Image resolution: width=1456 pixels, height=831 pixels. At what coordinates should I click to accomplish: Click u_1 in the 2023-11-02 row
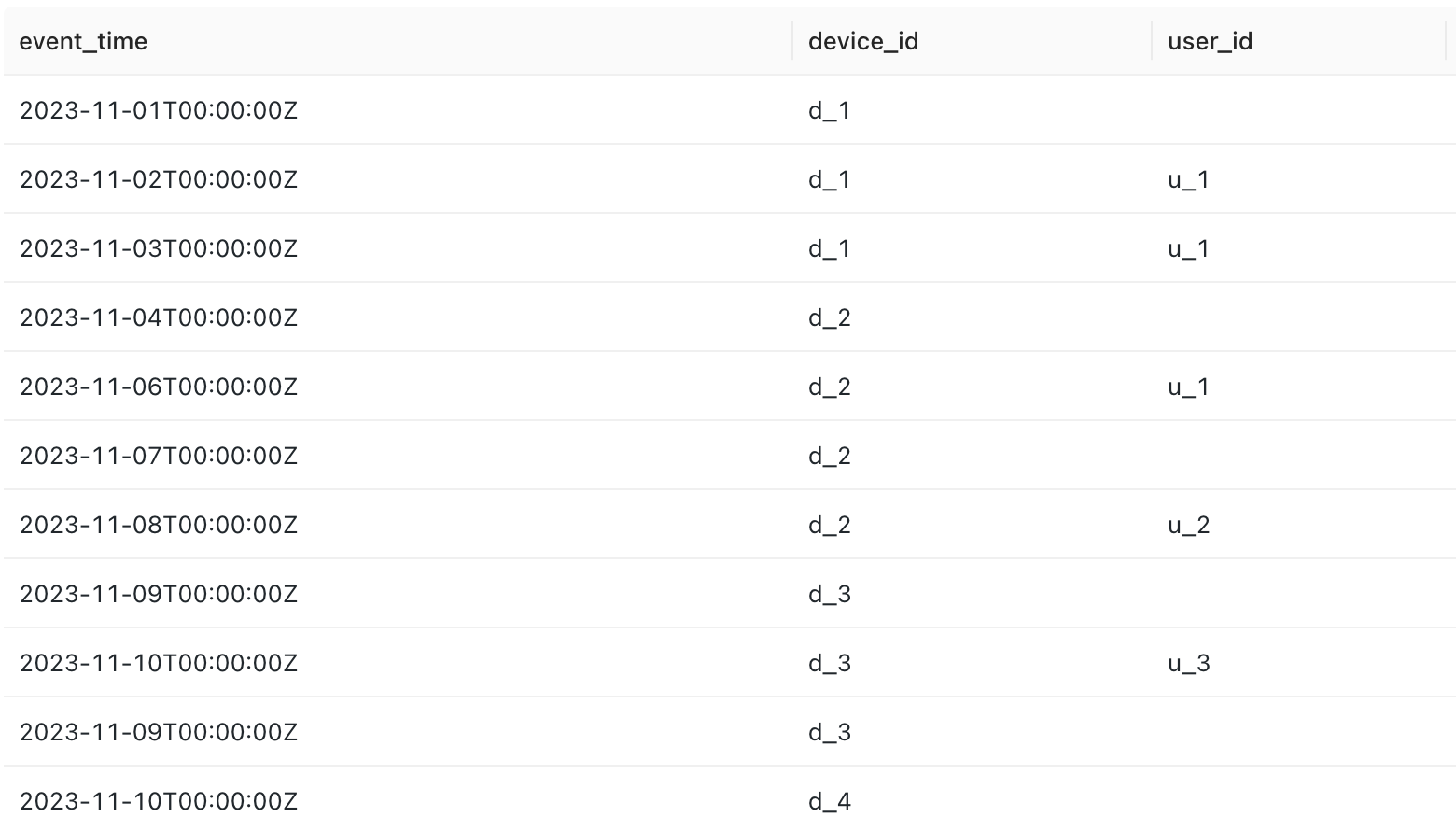[x=1188, y=179]
